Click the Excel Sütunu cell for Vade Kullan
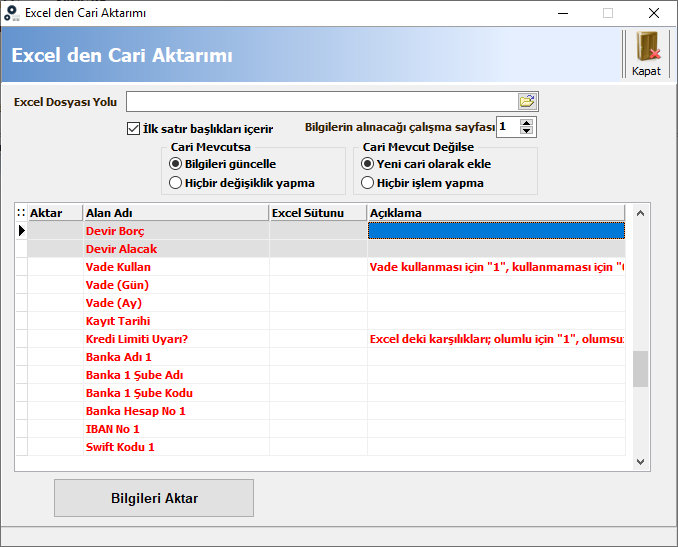Image resolution: width=678 pixels, height=547 pixels. click(x=319, y=267)
